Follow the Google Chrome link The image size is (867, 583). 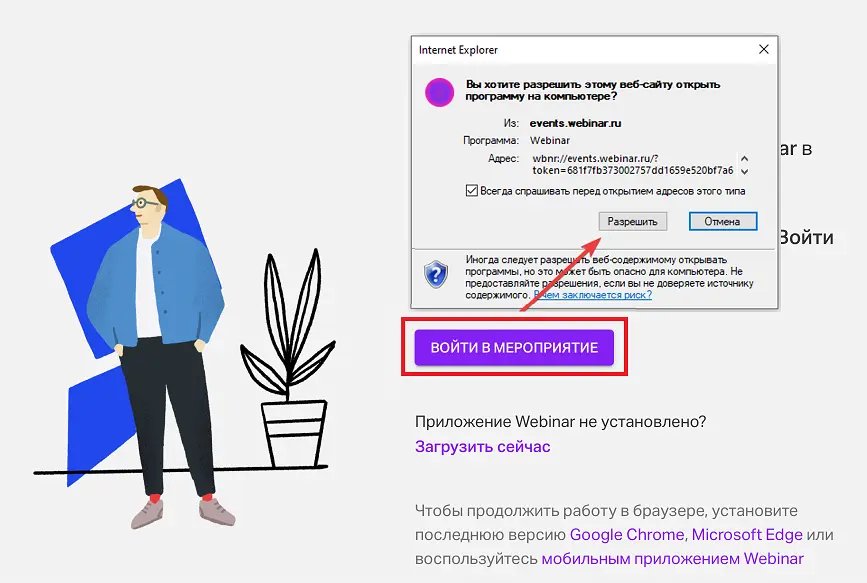coord(627,534)
